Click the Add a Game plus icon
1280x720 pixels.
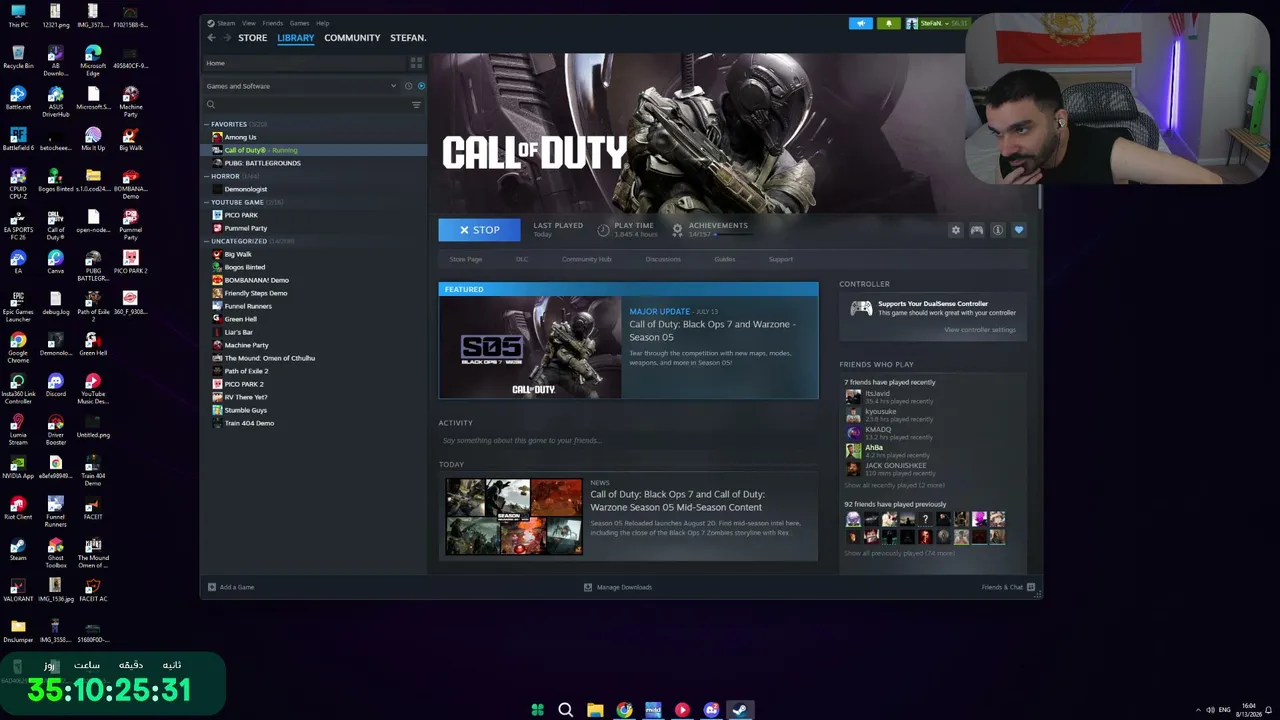coord(212,587)
